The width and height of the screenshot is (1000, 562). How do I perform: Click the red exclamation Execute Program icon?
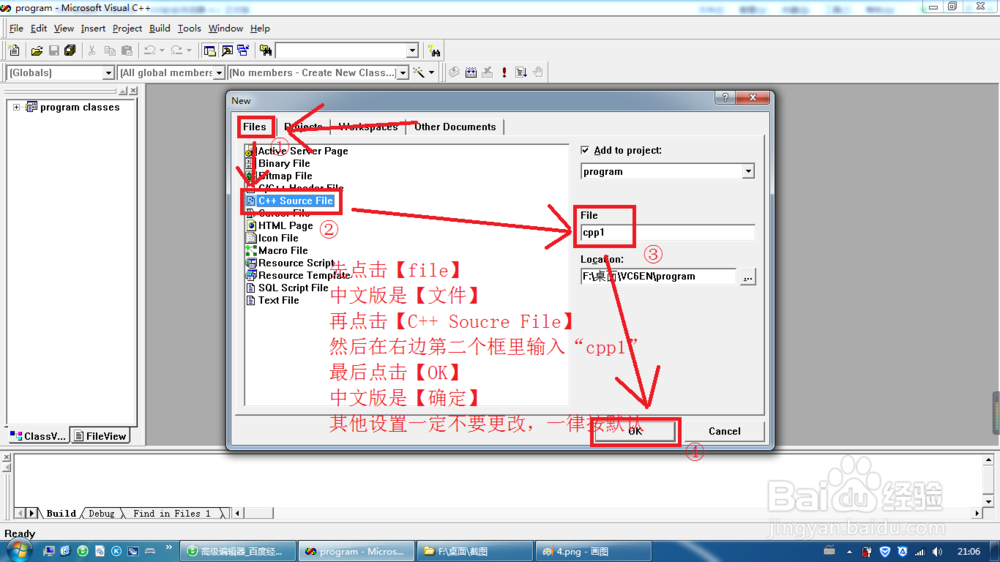(504, 72)
